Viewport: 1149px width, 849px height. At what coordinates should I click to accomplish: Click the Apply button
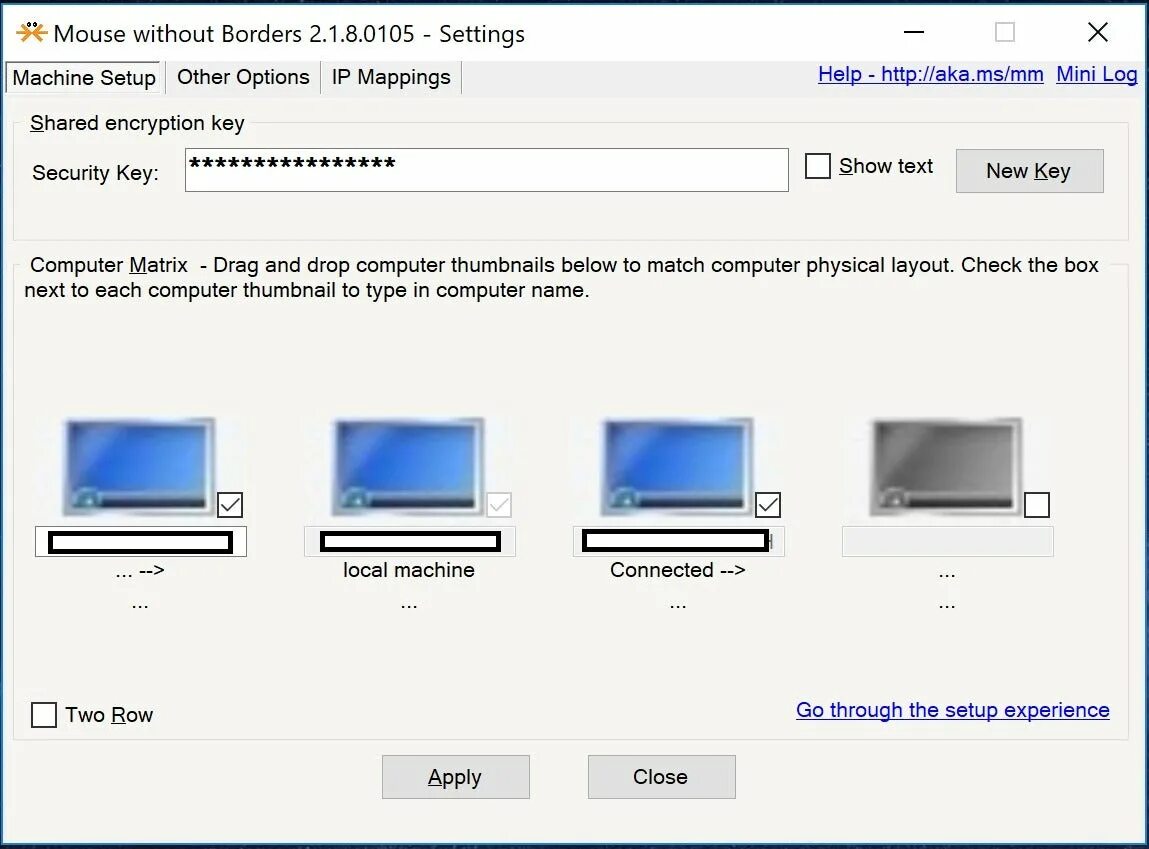click(456, 776)
